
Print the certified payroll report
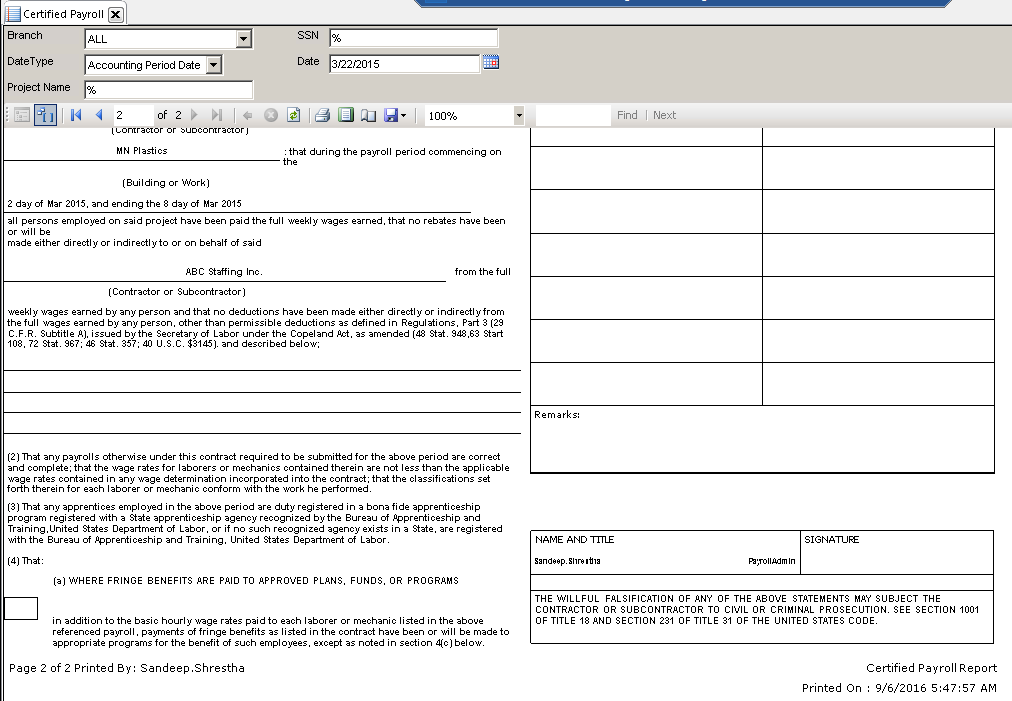point(322,115)
